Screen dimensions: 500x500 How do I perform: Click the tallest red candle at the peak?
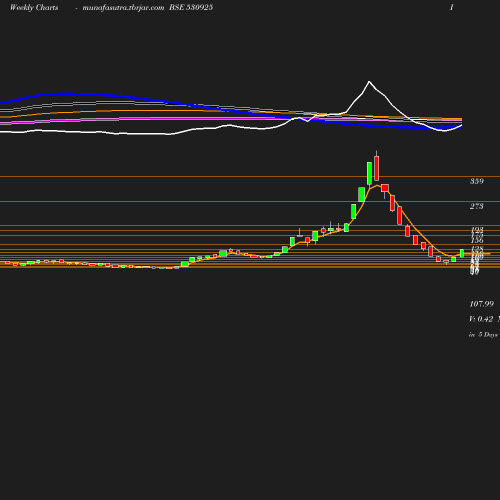377,167
